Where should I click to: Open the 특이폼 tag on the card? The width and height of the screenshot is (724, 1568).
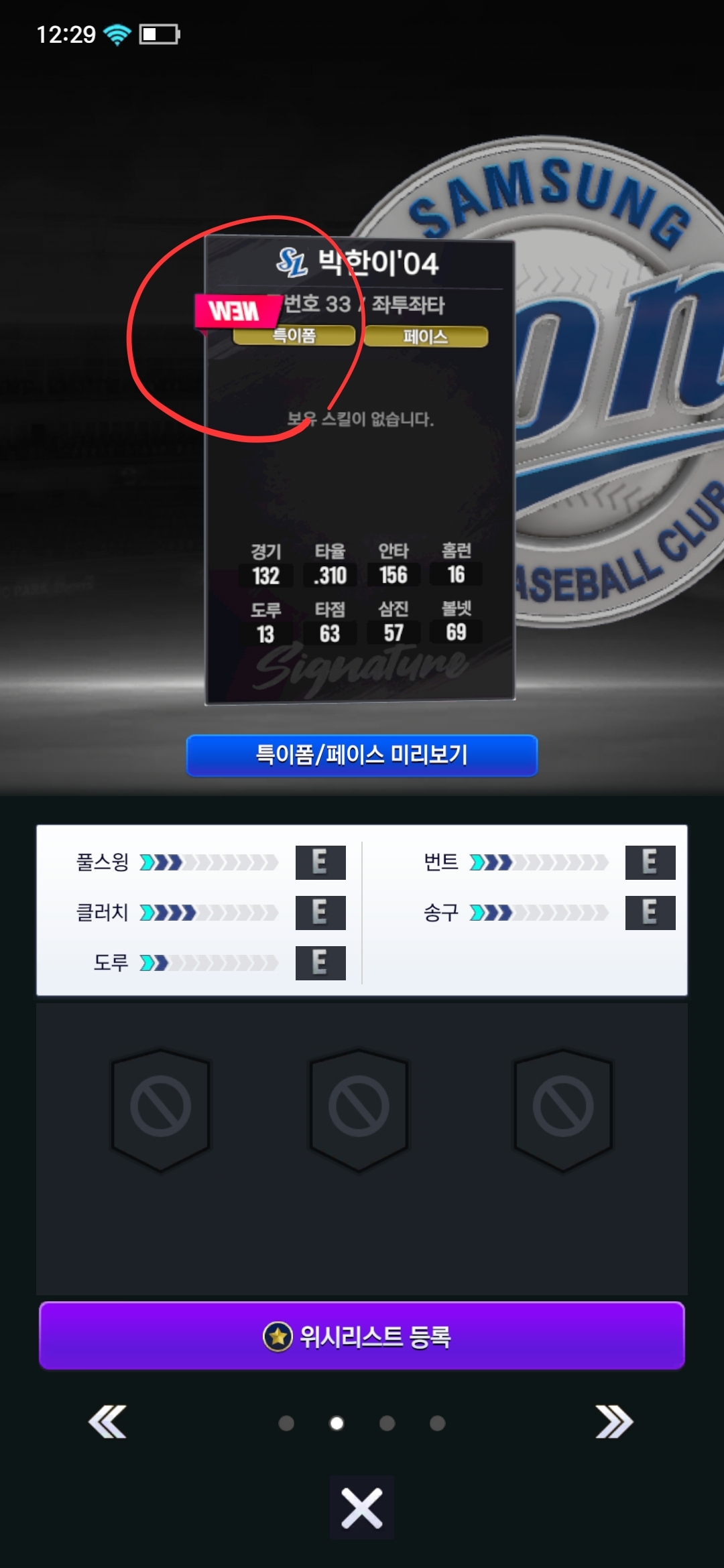pos(294,336)
